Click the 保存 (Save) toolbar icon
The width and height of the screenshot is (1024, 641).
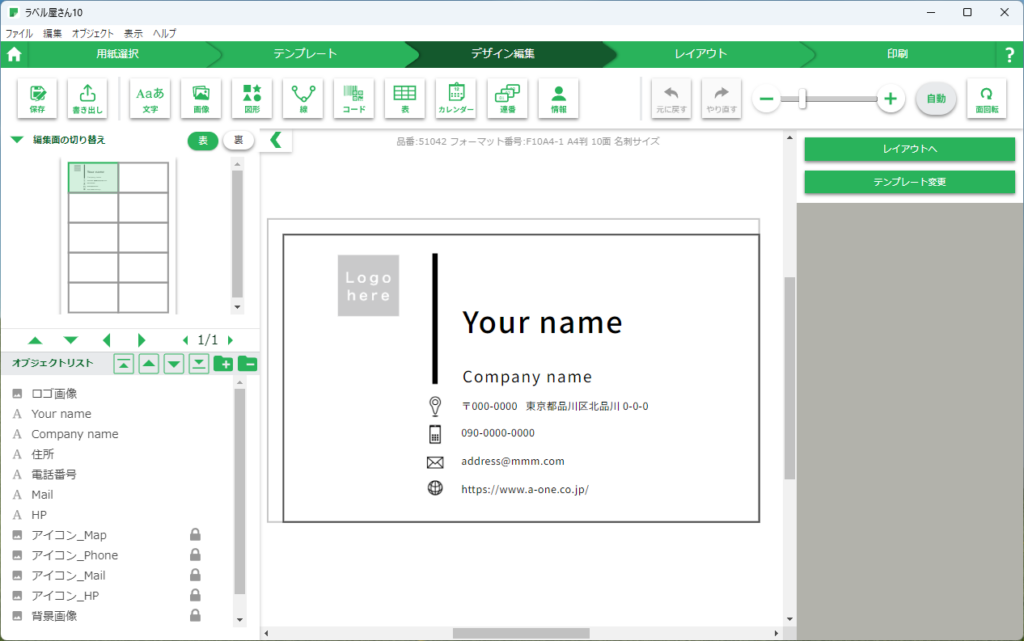click(x=37, y=98)
